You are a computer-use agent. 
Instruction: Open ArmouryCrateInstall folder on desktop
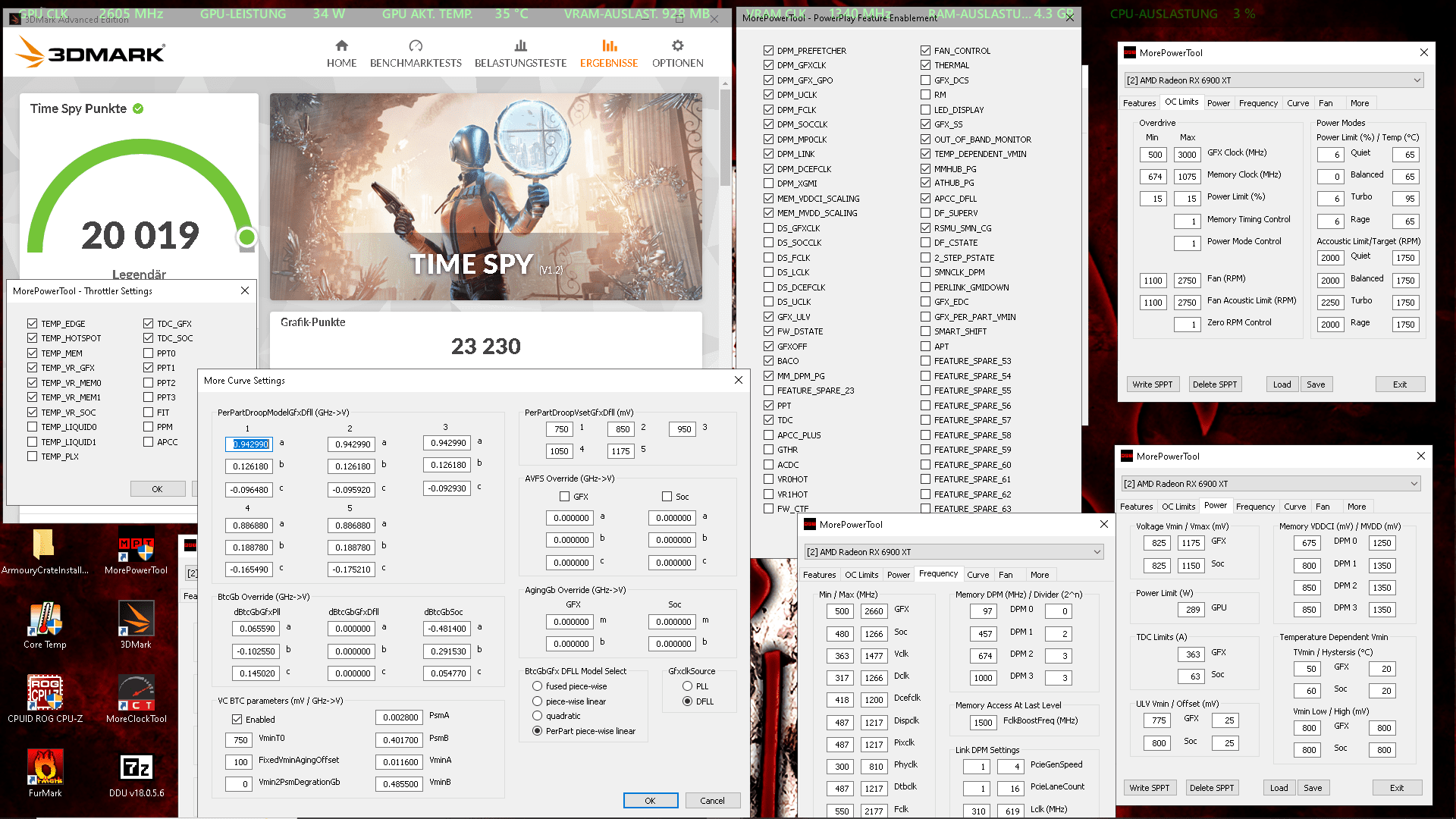pos(44,552)
